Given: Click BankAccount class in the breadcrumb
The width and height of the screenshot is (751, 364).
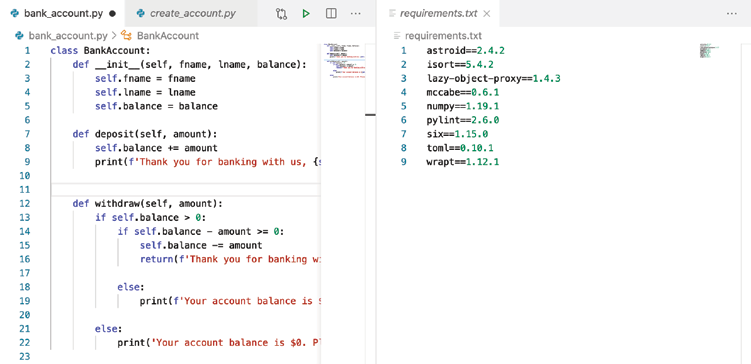Looking at the screenshot, I should point(168,35).
